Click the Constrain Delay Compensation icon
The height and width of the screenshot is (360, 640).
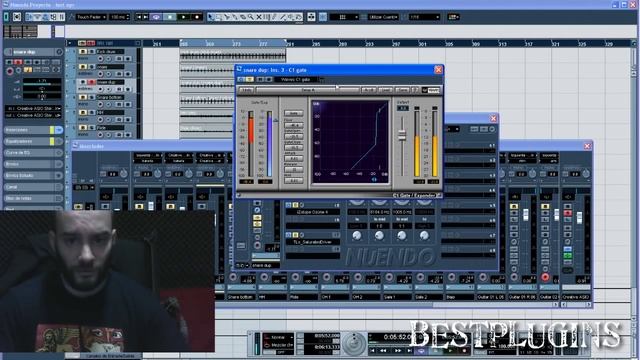(17, 17)
